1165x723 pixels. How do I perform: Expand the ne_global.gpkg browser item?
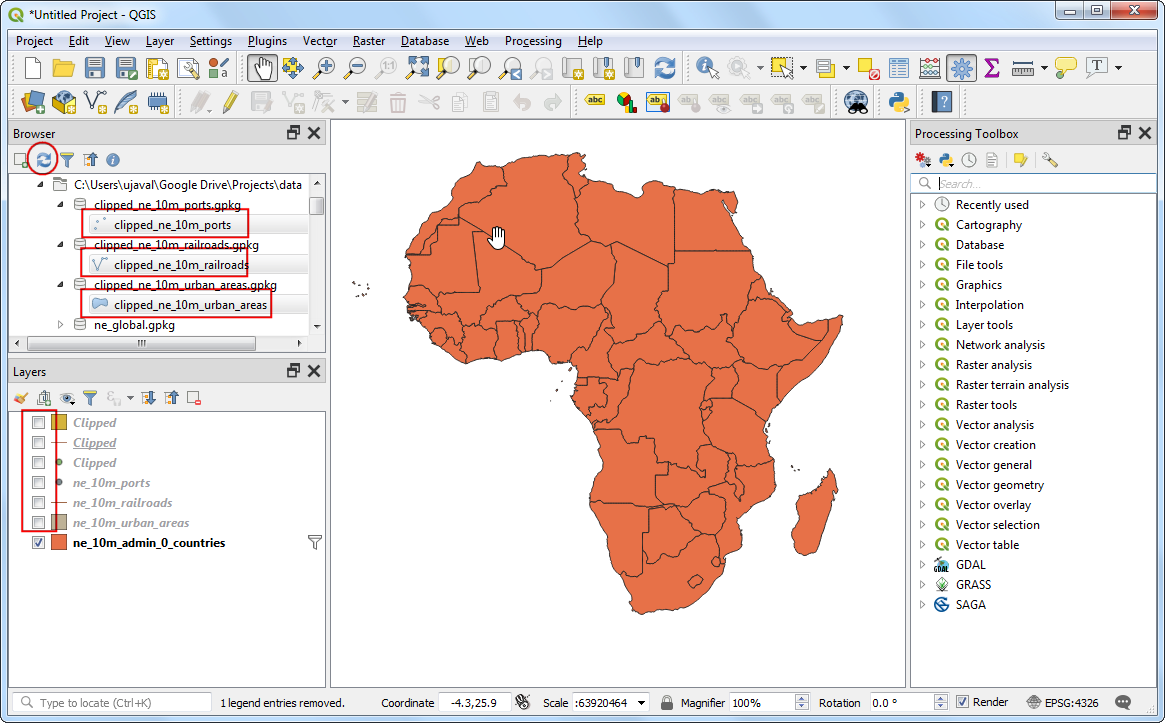[60, 325]
